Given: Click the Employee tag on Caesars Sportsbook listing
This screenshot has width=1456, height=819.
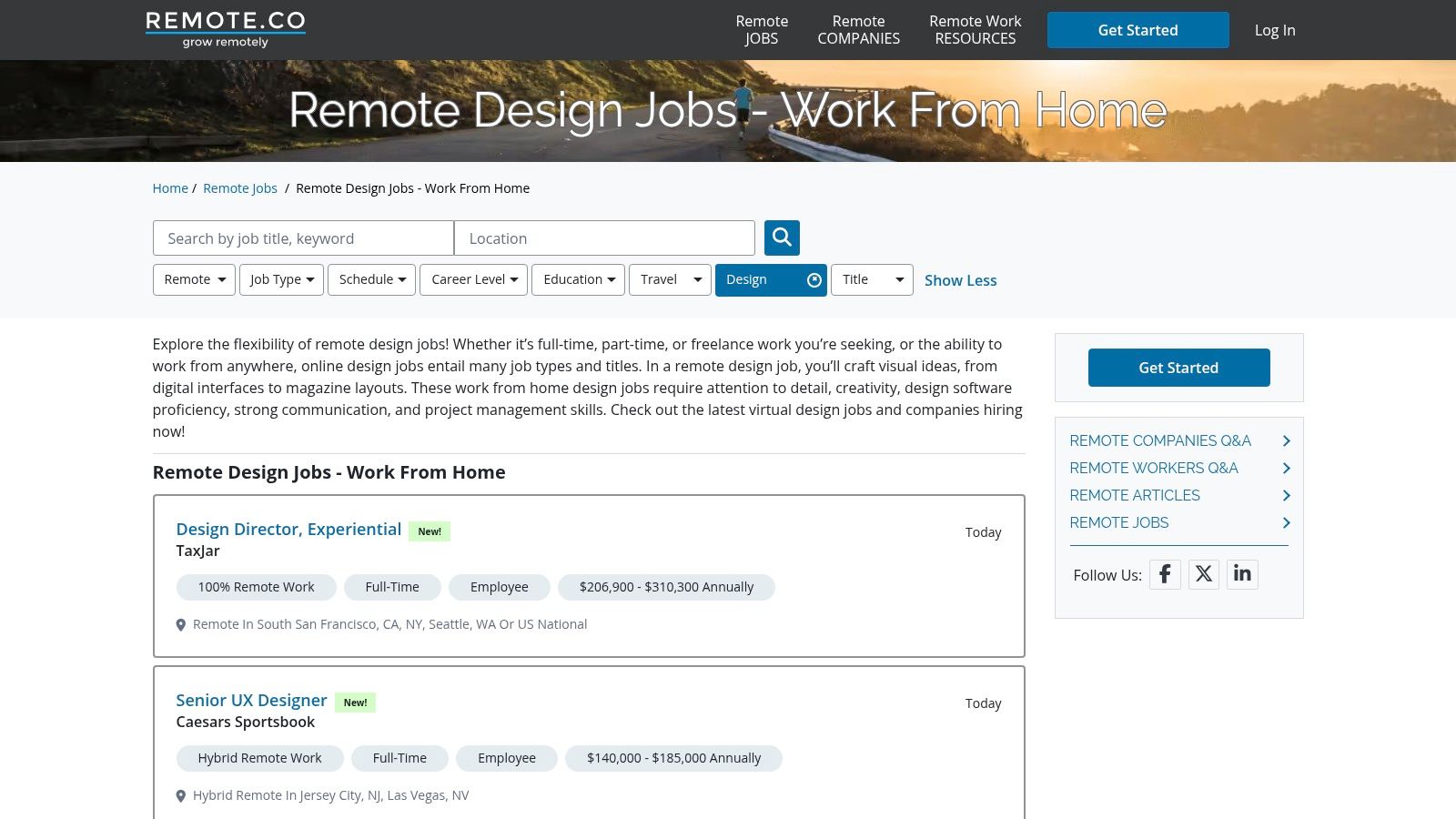Looking at the screenshot, I should tap(507, 758).
